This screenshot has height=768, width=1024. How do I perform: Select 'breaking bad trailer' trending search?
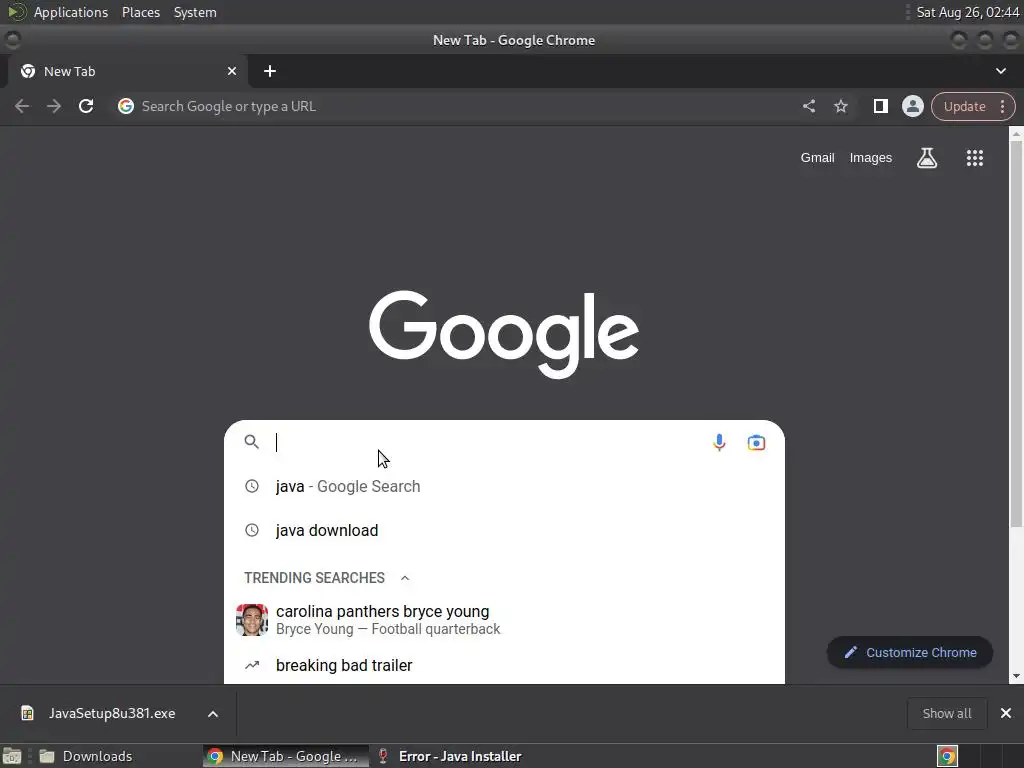[x=504, y=665]
